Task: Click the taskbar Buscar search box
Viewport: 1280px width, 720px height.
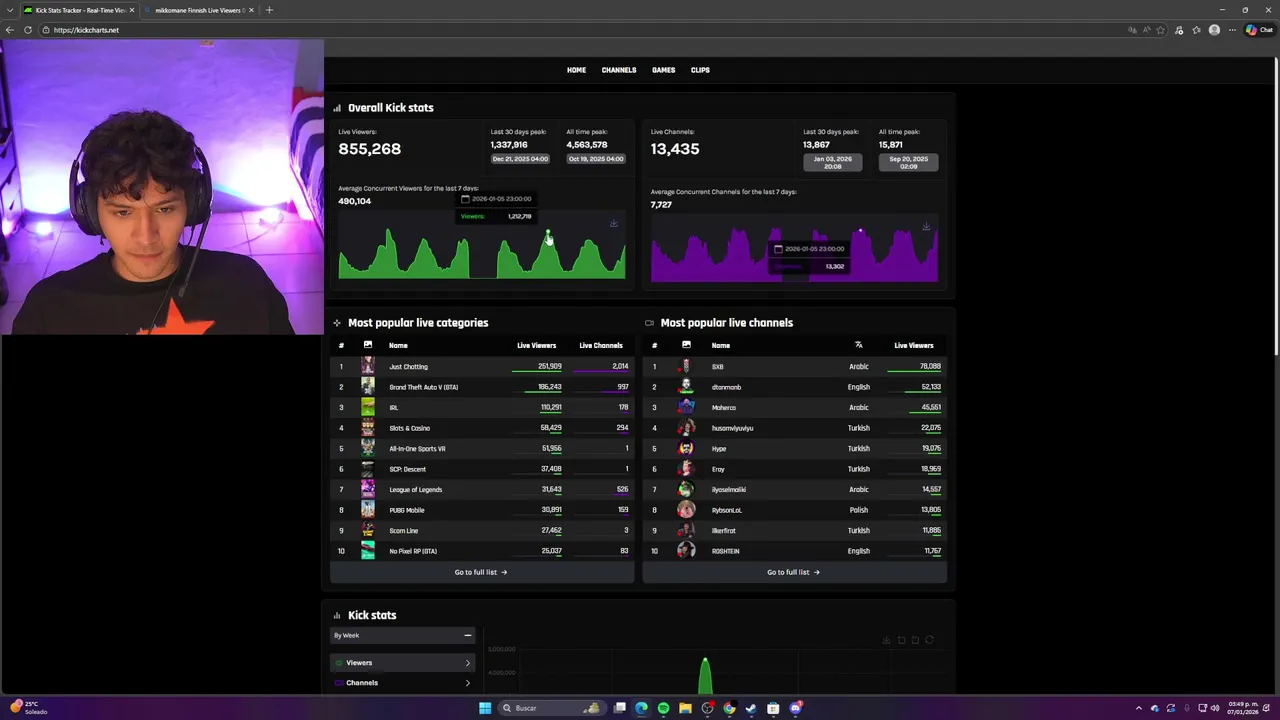Action: [x=551, y=708]
